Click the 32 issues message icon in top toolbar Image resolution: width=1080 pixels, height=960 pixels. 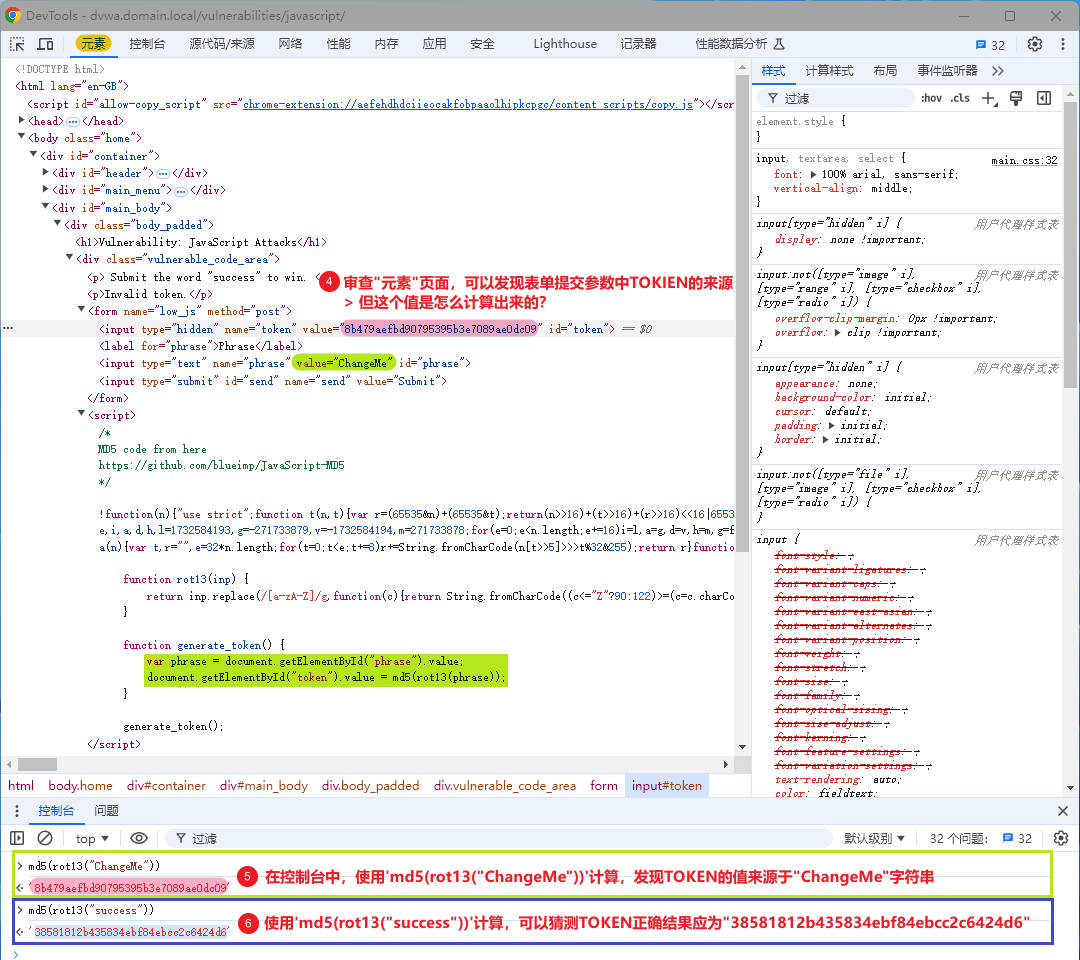(990, 45)
